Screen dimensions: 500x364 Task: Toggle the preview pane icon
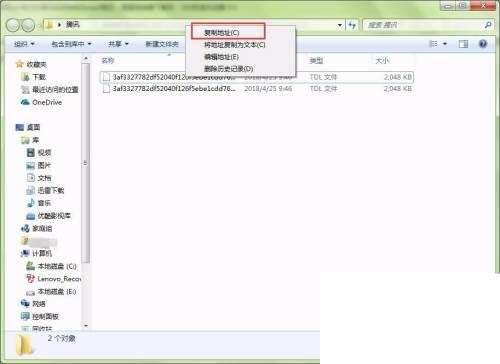pyautogui.click(x=463, y=44)
